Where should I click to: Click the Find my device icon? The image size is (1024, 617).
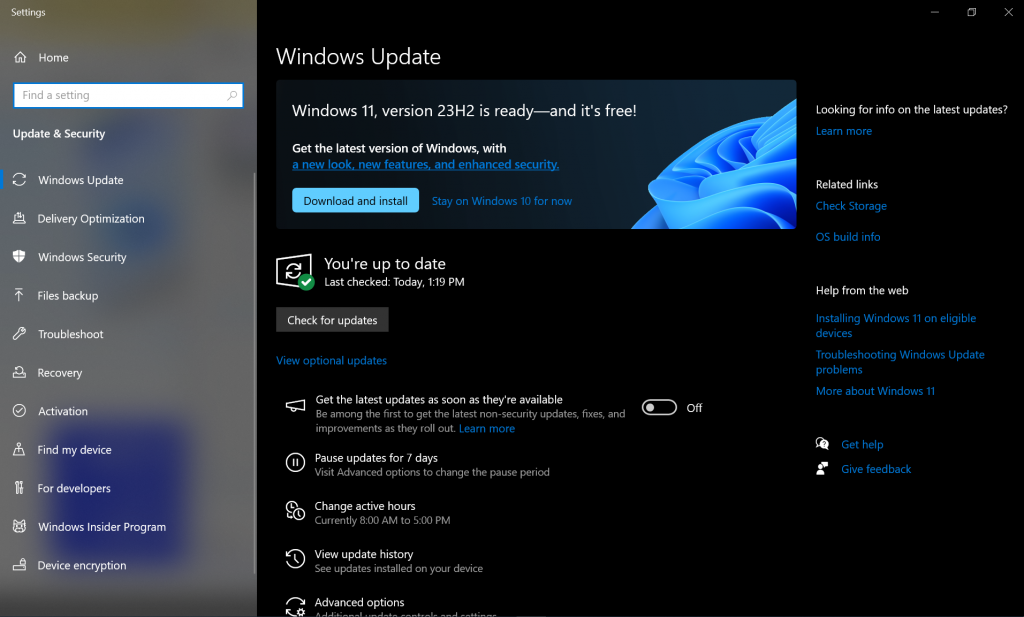point(20,449)
